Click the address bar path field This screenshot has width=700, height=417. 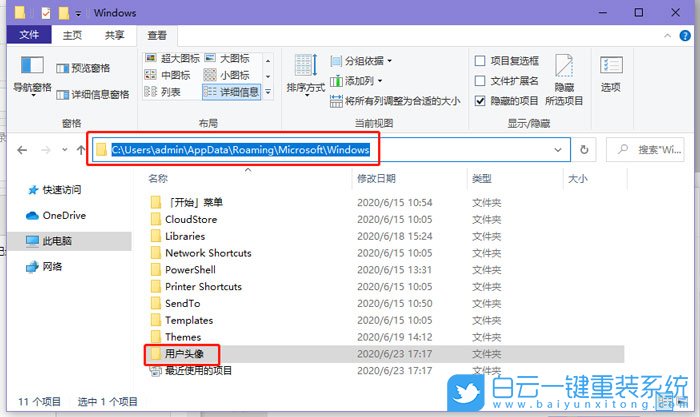pyautogui.click(x=331, y=150)
